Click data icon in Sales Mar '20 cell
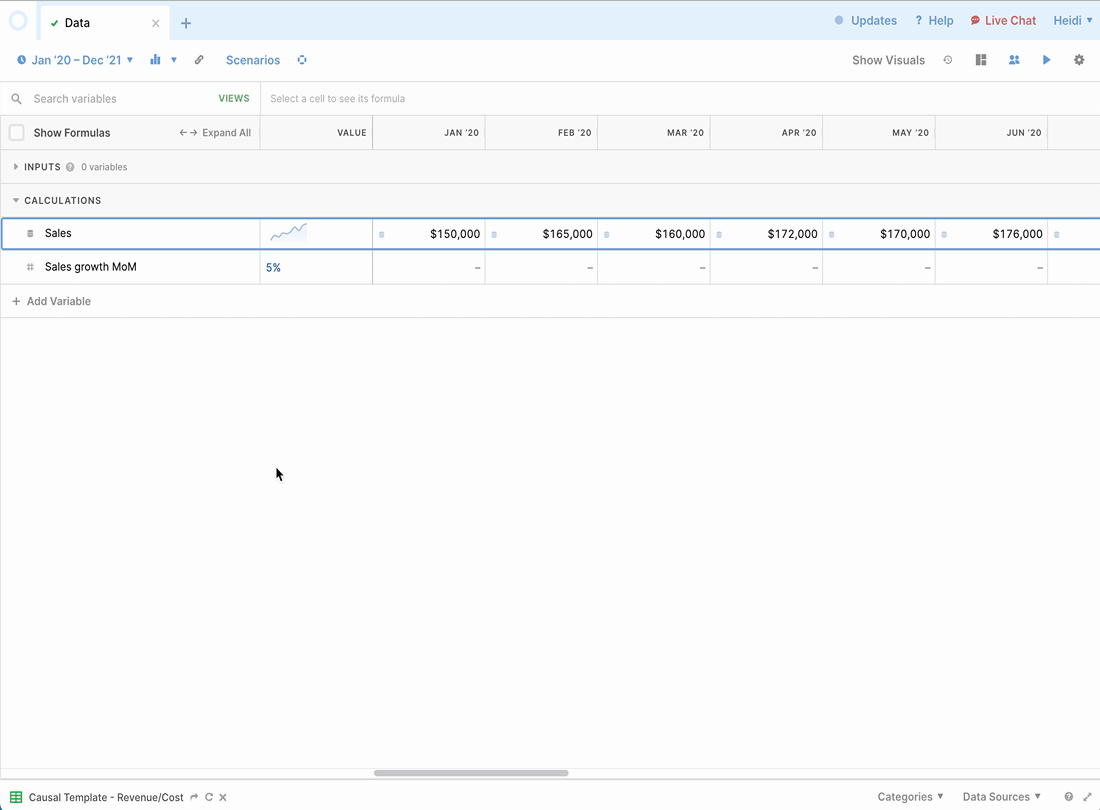 pos(606,234)
